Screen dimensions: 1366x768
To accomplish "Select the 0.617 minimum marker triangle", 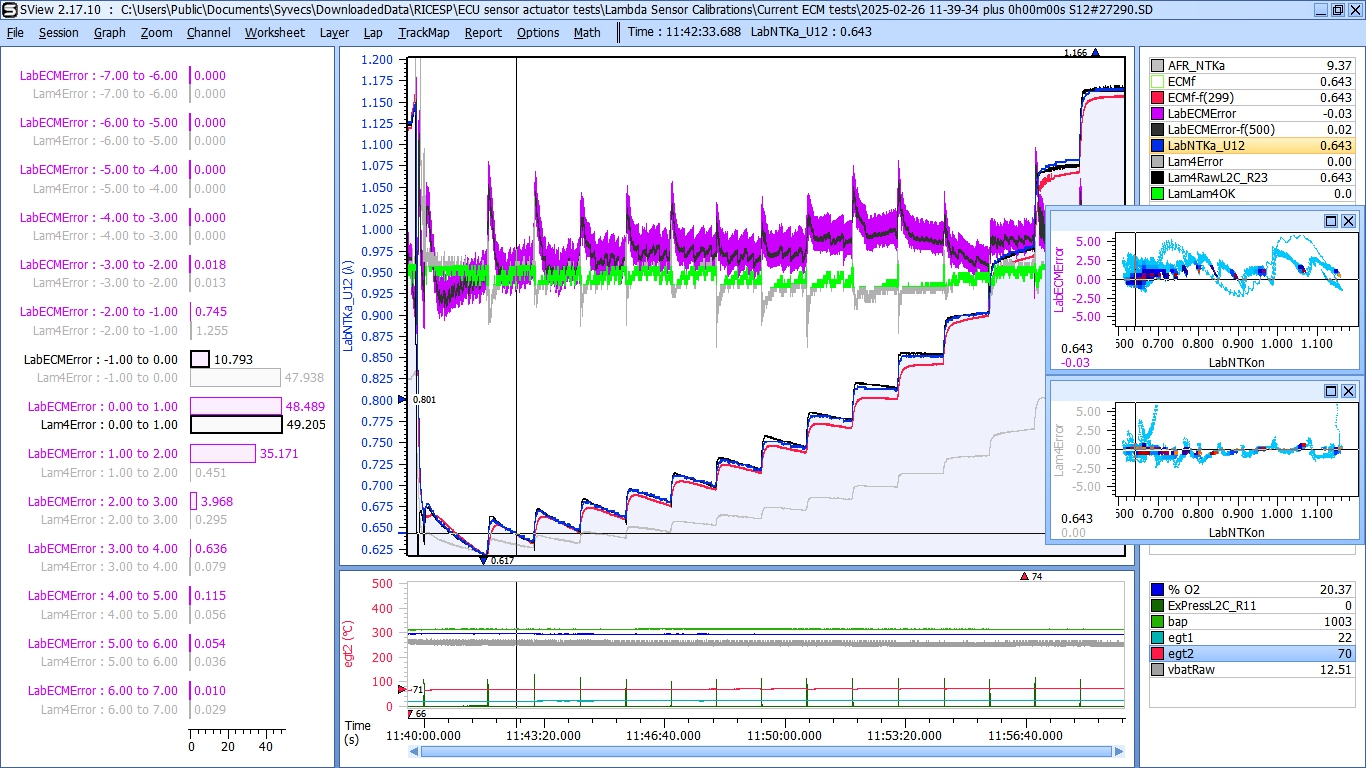I will tap(485, 560).
